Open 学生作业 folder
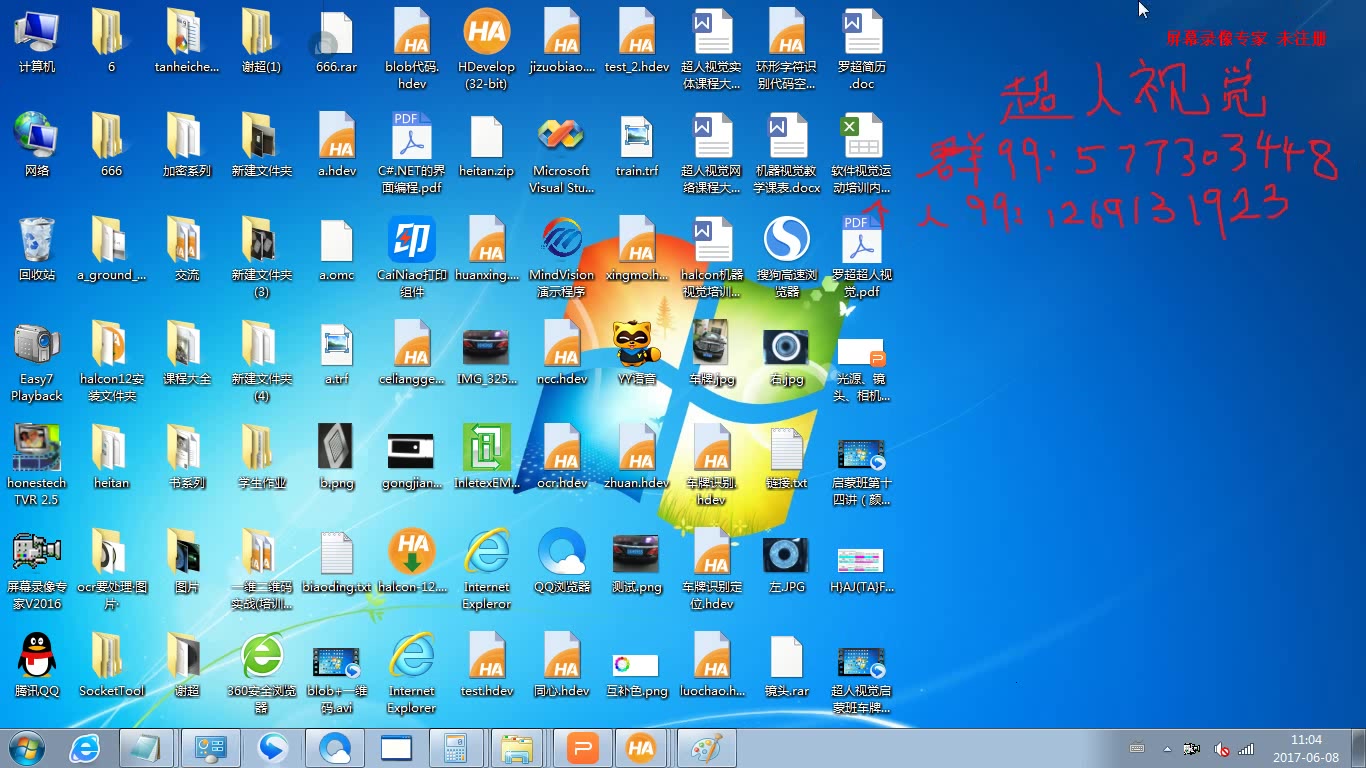The width and height of the screenshot is (1366, 768). (x=262, y=457)
